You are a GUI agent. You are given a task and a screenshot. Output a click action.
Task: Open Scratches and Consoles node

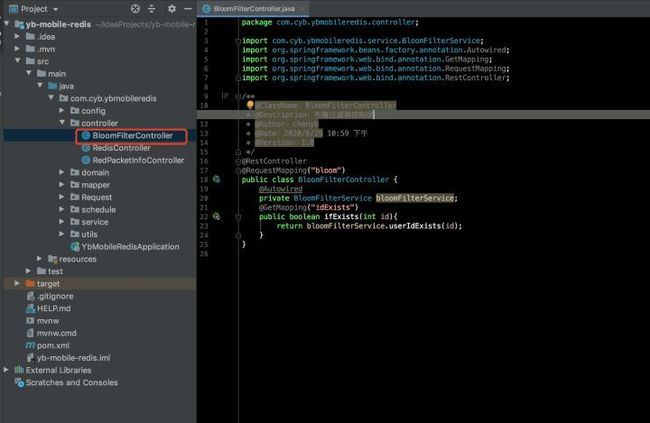(72, 382)
